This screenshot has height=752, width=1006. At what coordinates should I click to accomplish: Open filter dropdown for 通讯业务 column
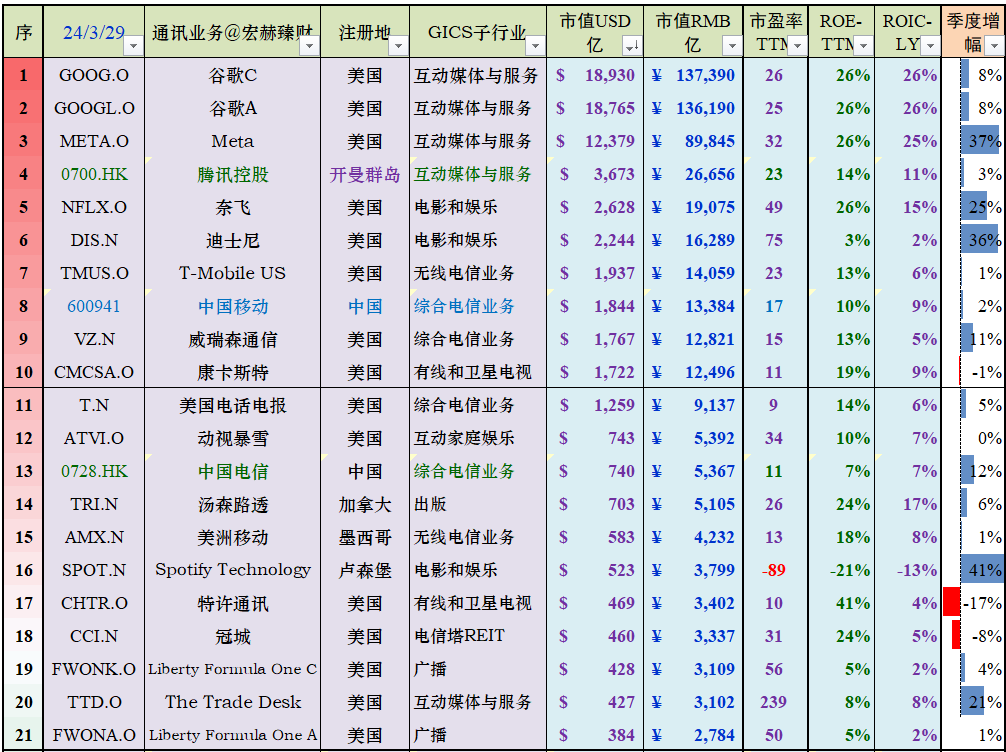tap(310, 46)
